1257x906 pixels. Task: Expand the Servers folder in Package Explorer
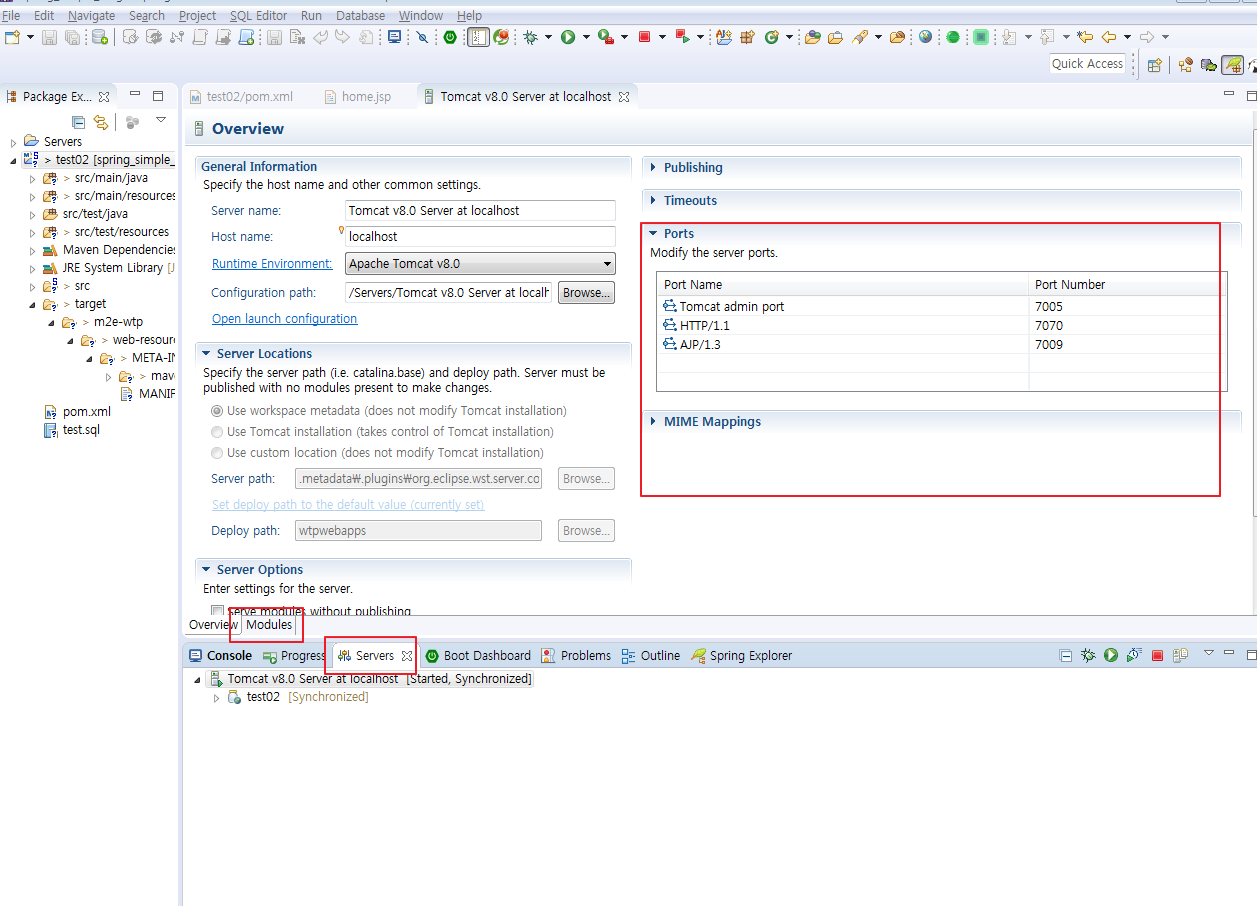(13, 142)
